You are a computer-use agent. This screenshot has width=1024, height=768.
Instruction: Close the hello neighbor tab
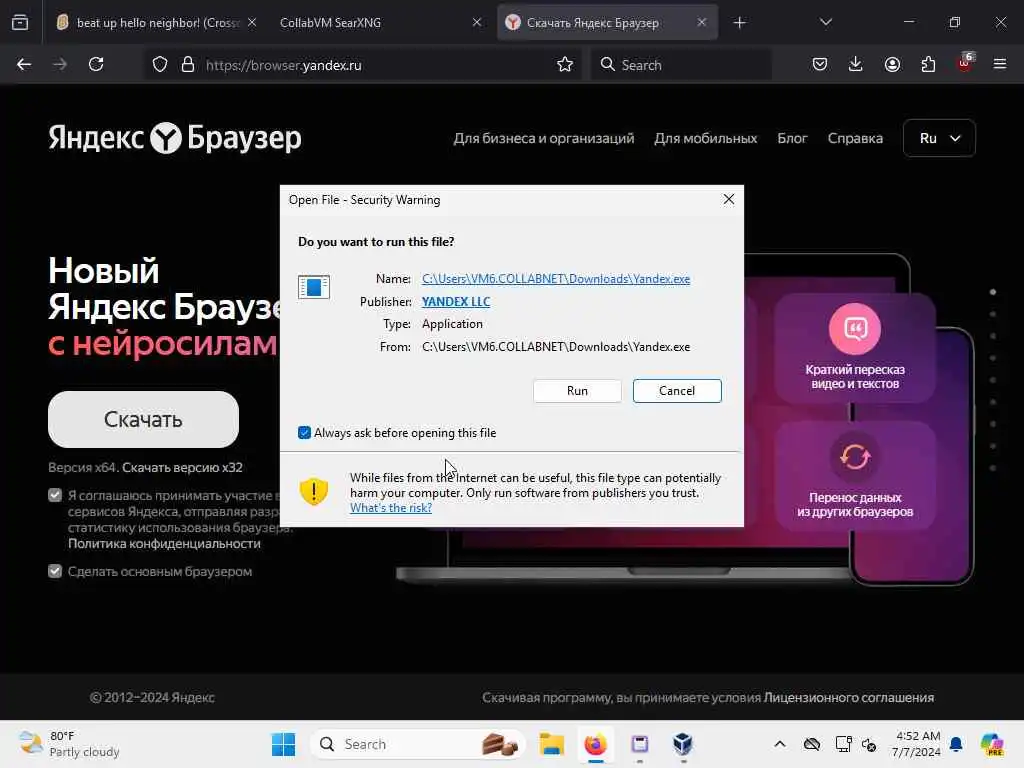[x=252, y=23]
